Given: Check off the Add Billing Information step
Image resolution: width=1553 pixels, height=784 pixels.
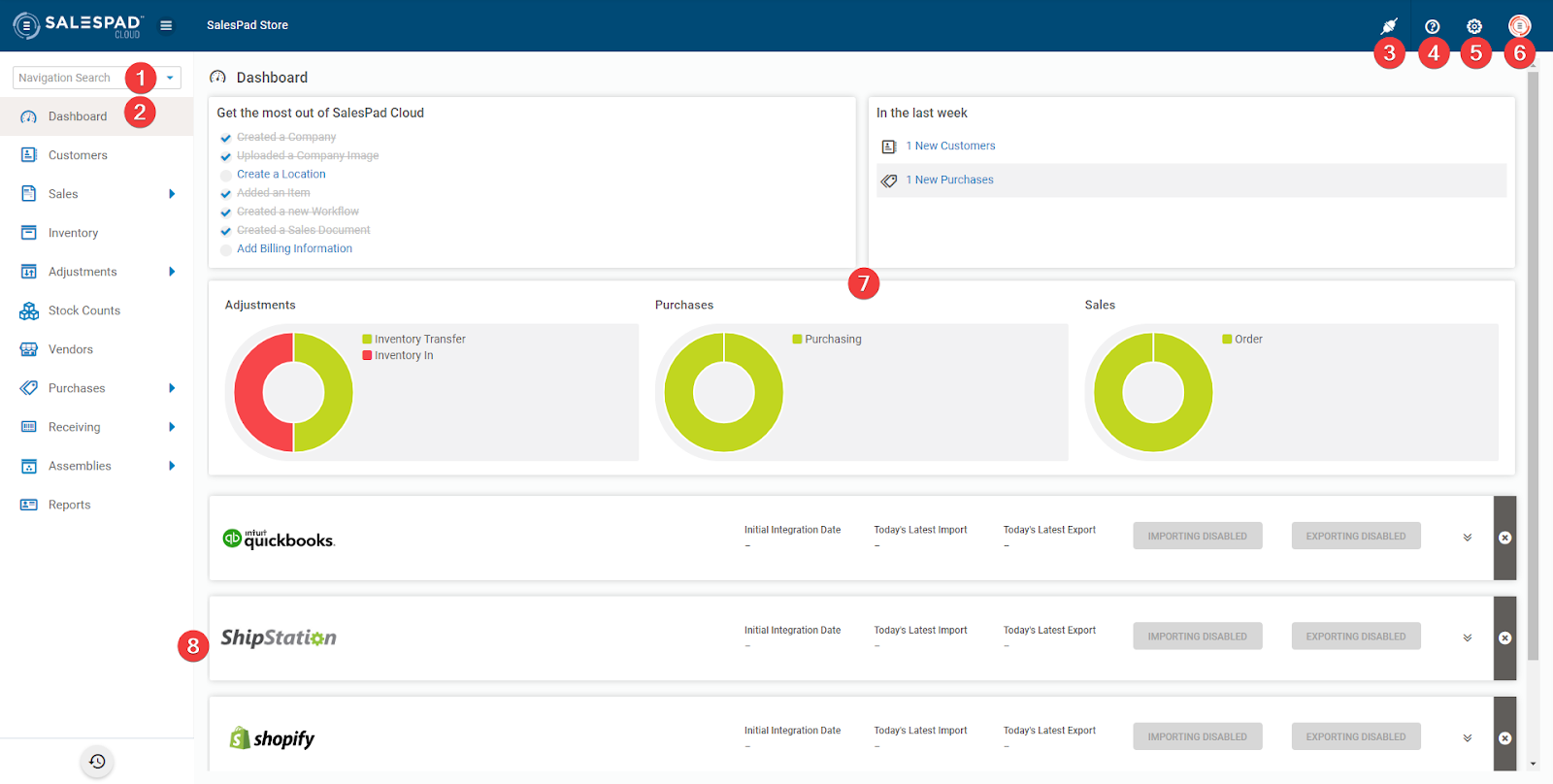Looking at the screenshot, I should click(x=226, y=249).
